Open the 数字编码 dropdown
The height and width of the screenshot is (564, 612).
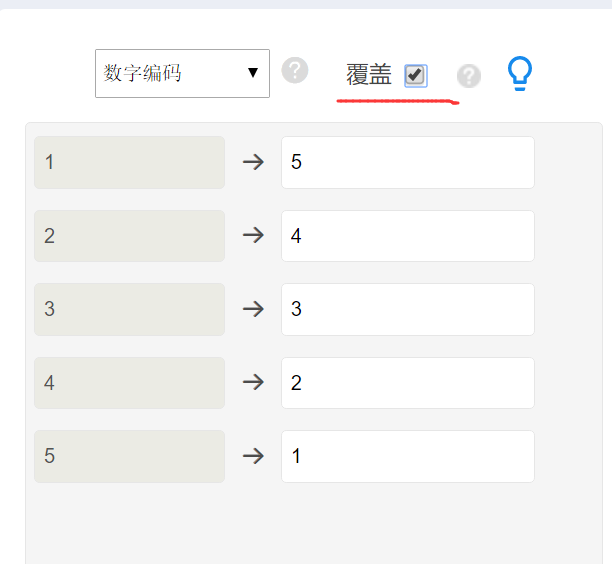coord(182,73)
